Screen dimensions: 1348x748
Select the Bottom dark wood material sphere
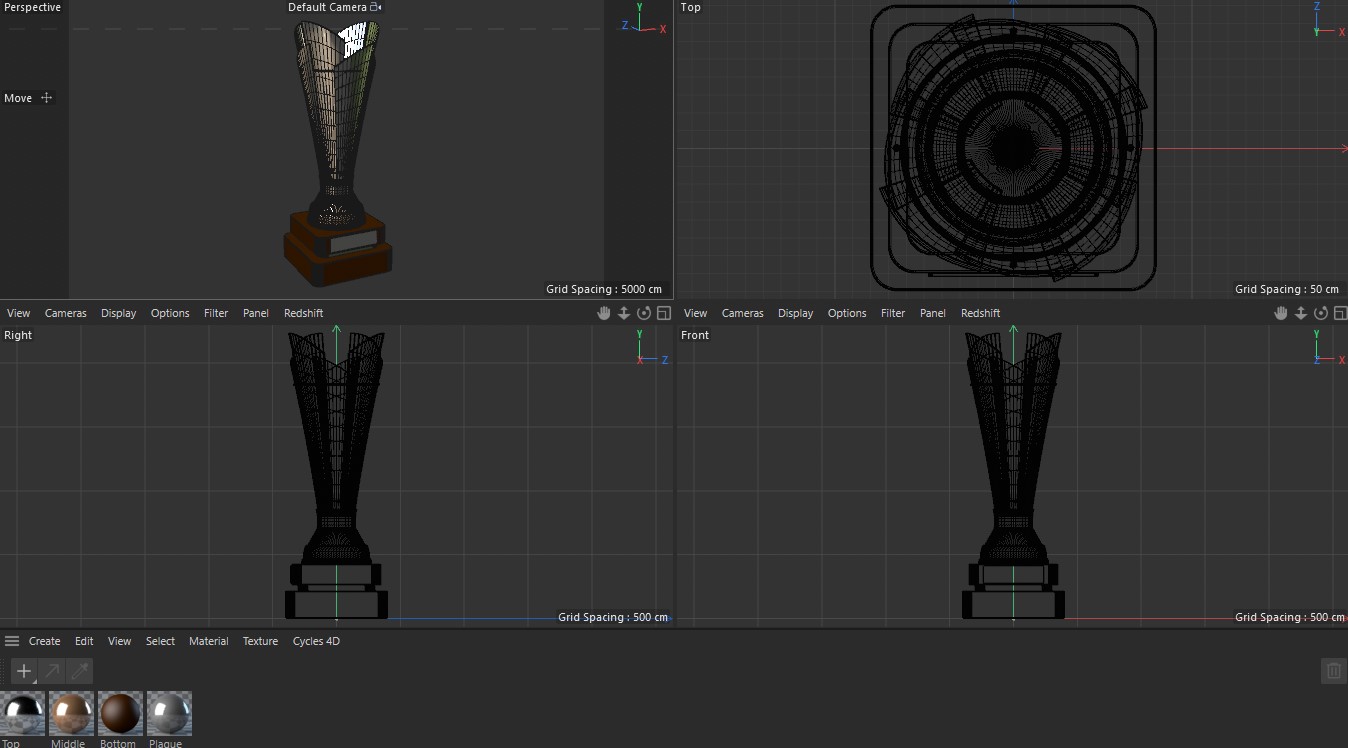pyautogui.click(x=120, y=713)
